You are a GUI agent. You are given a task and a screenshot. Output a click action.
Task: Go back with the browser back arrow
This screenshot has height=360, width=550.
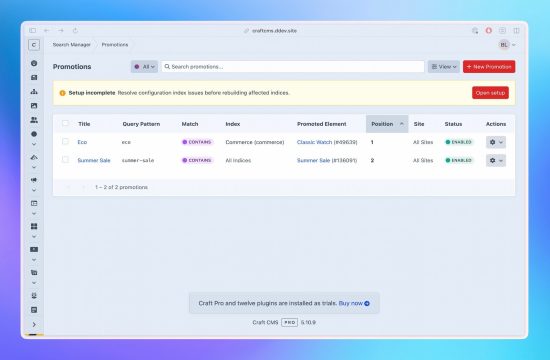click(47, 31)
